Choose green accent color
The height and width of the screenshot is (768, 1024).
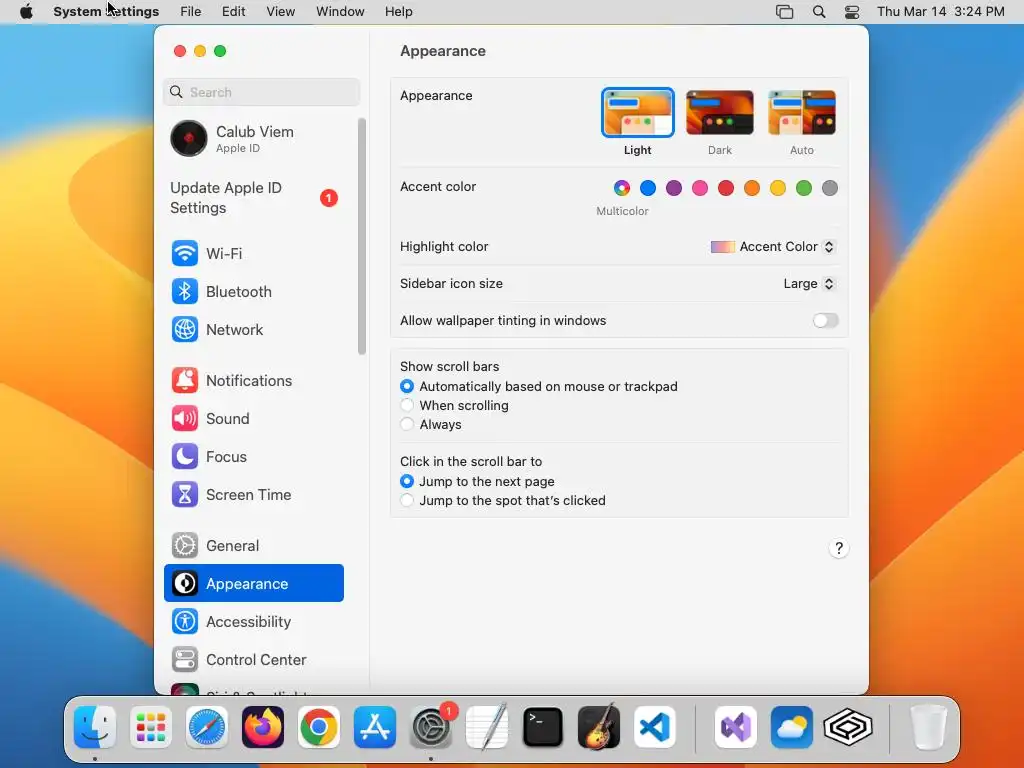click(x=804, y=188)
